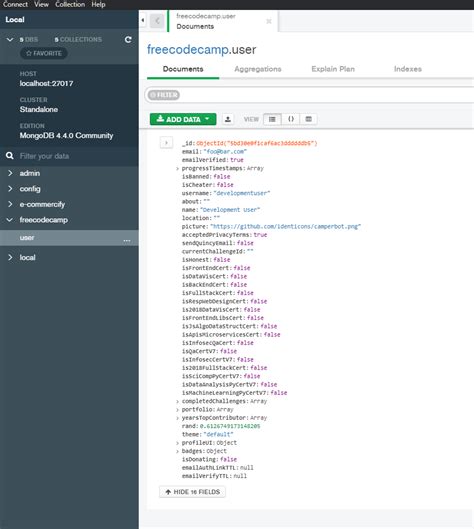
Task: Switch to the Explain Plan tab
Action: (333, 69)
